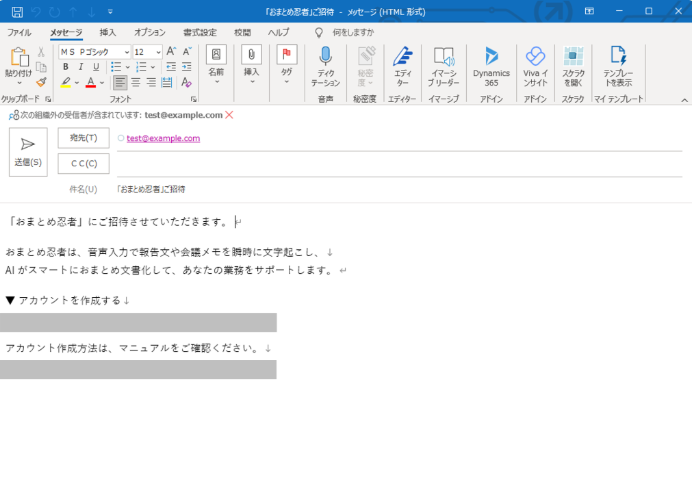
Task: Toggle bold formatting
Action: [x=65, y=67]
